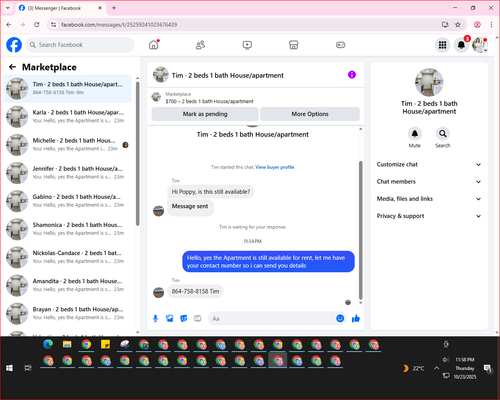Screen dimensions: 500x400
Task: Open Chrome profile avatar icon
Action: click(x=477, y=24)
